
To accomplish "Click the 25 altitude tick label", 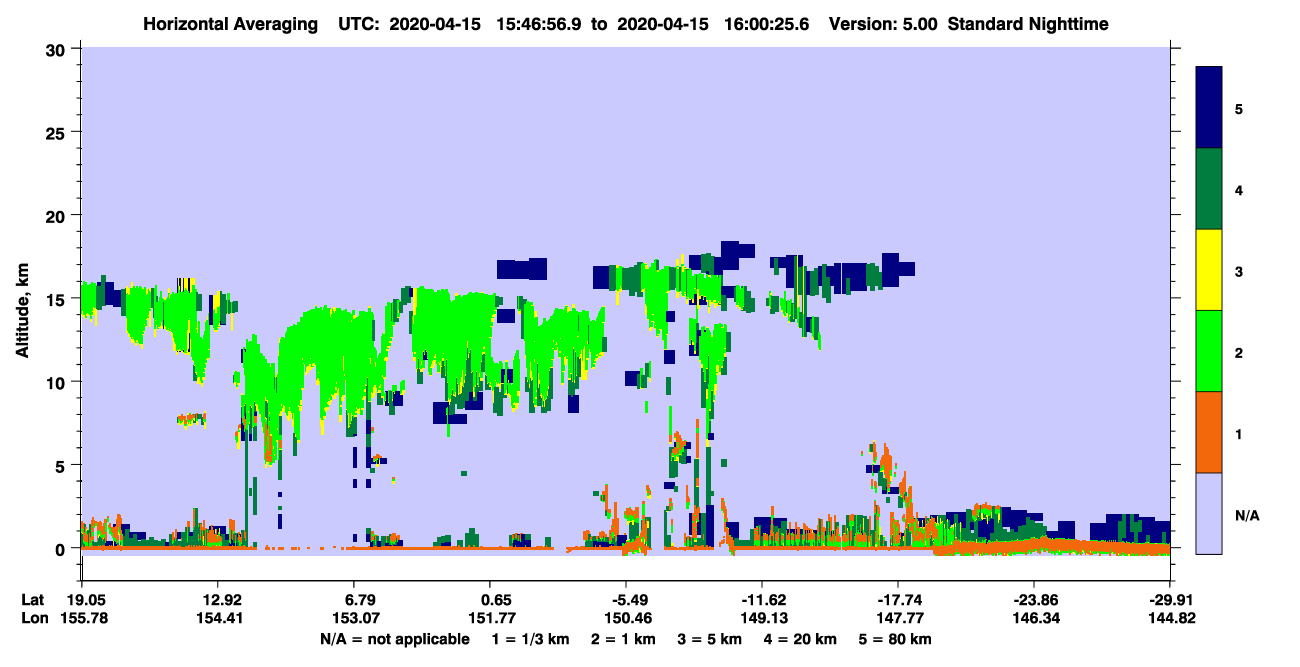I will 58,132.
